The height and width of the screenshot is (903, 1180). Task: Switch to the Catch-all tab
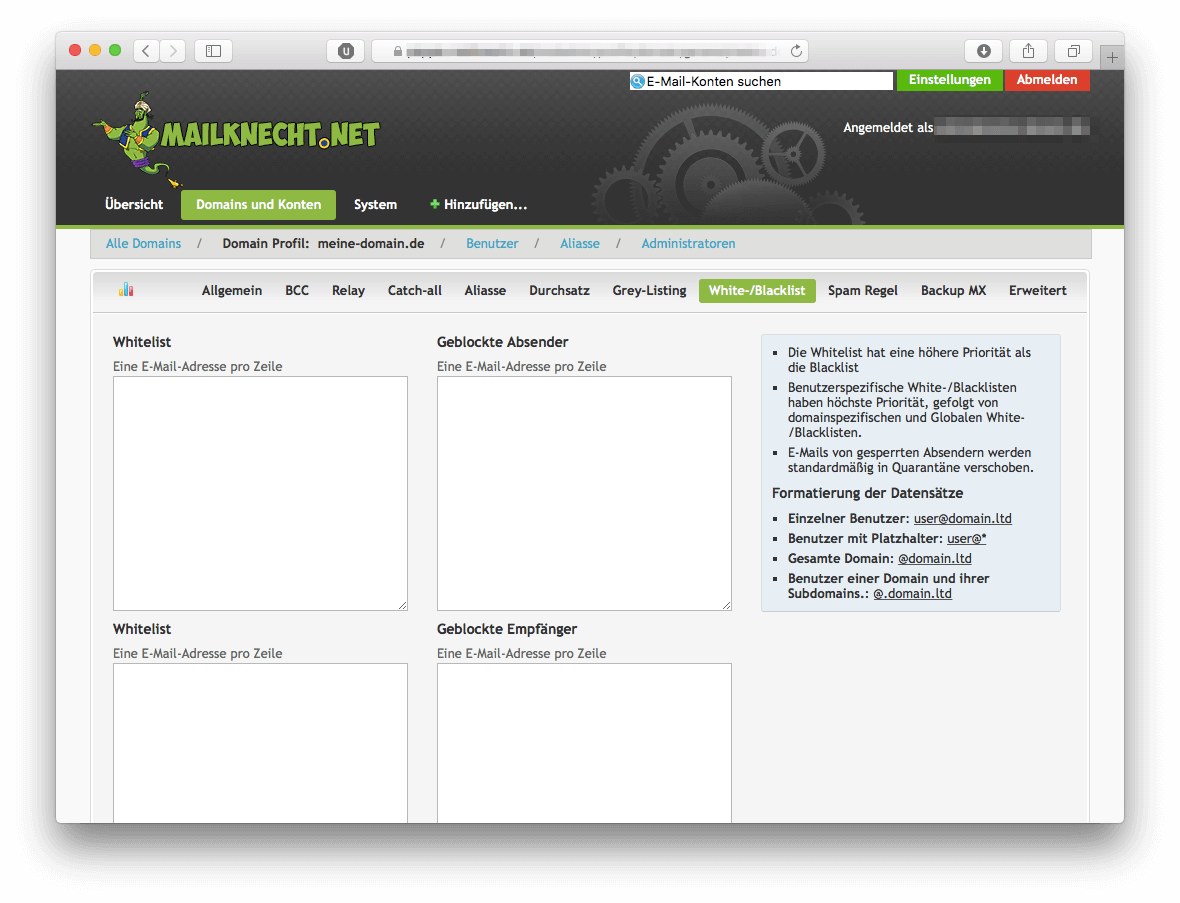tap(415, 290)
